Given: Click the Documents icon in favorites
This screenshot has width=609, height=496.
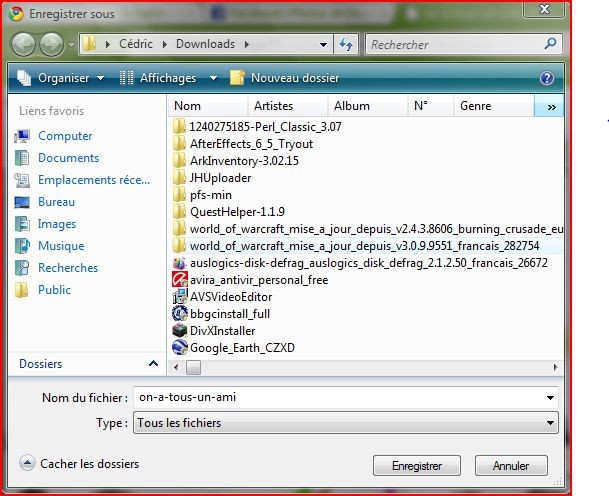Looking at the screenshot, I should [x=22, y=158].
